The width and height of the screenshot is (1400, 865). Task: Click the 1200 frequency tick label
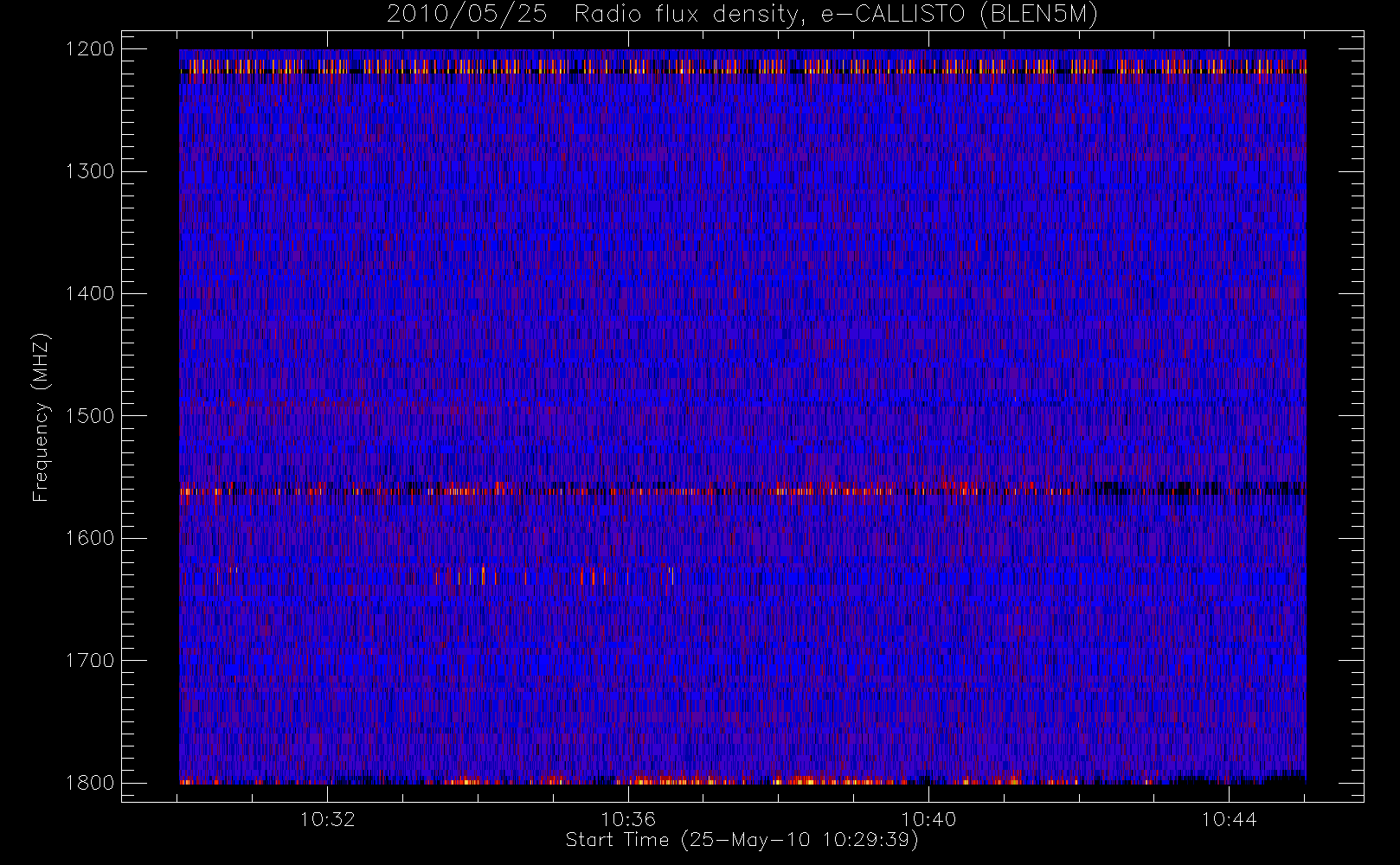(x=90, y=49)
